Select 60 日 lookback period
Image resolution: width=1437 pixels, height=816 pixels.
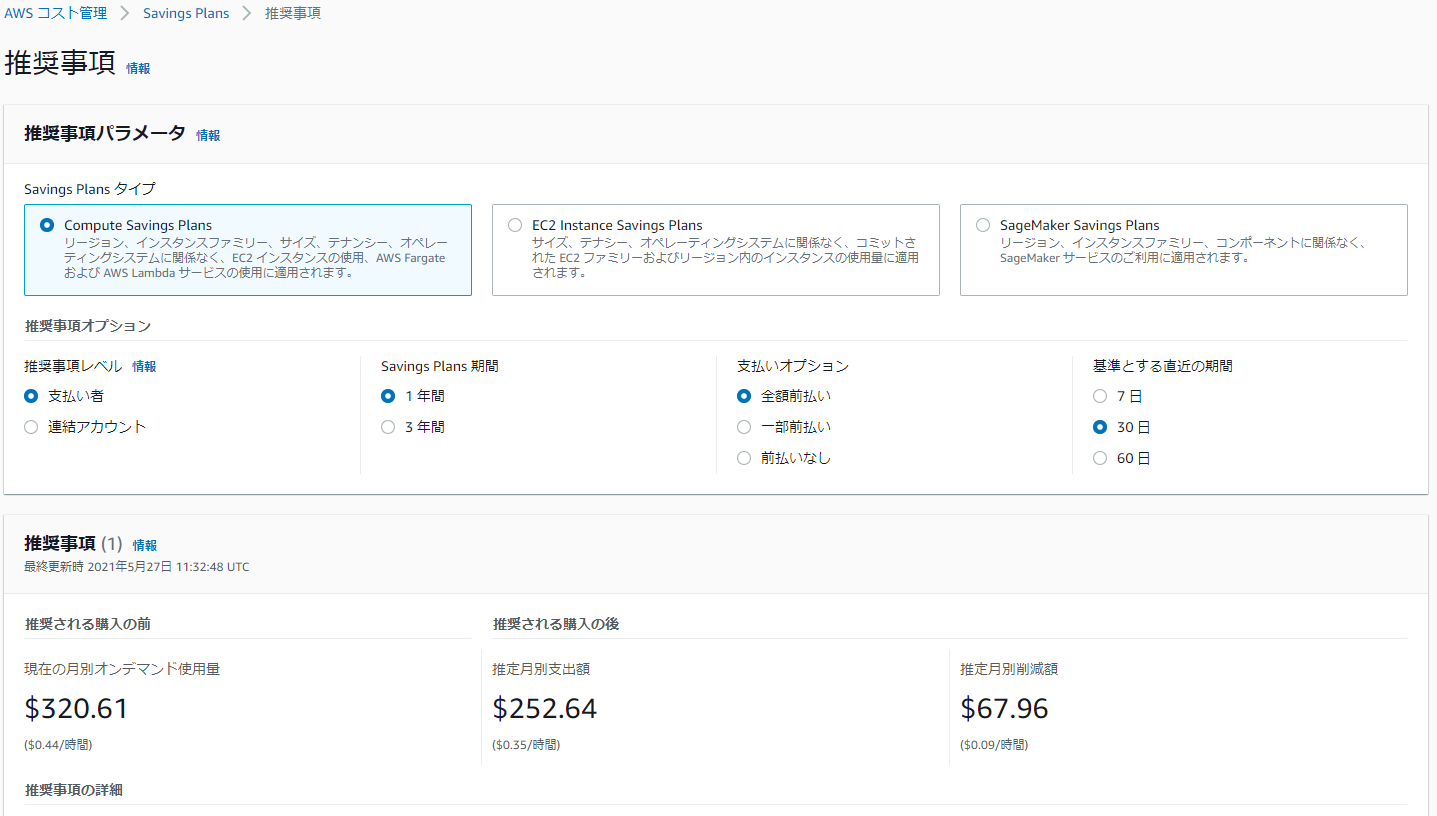(x=1100, y=458)
